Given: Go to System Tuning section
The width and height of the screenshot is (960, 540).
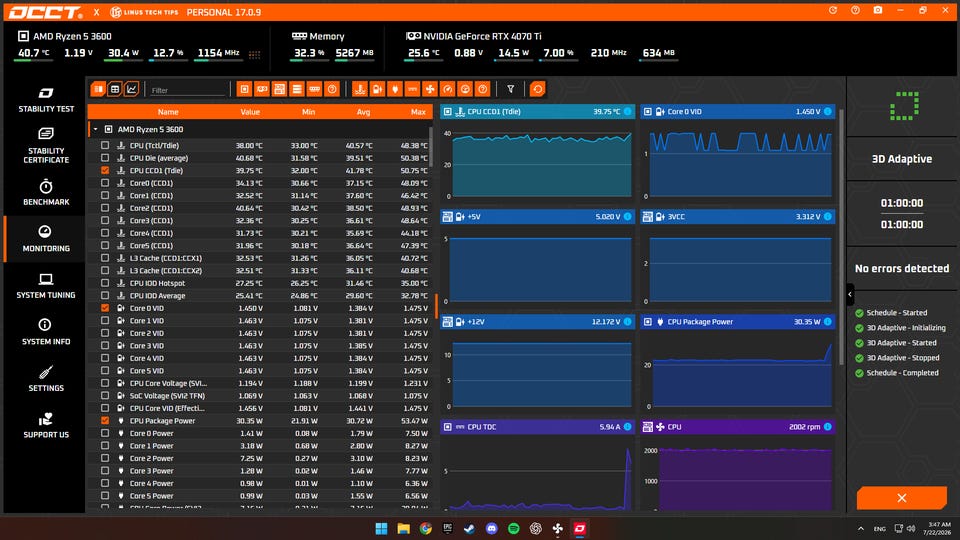Looking at the screenshot, I should pos(46,286).
